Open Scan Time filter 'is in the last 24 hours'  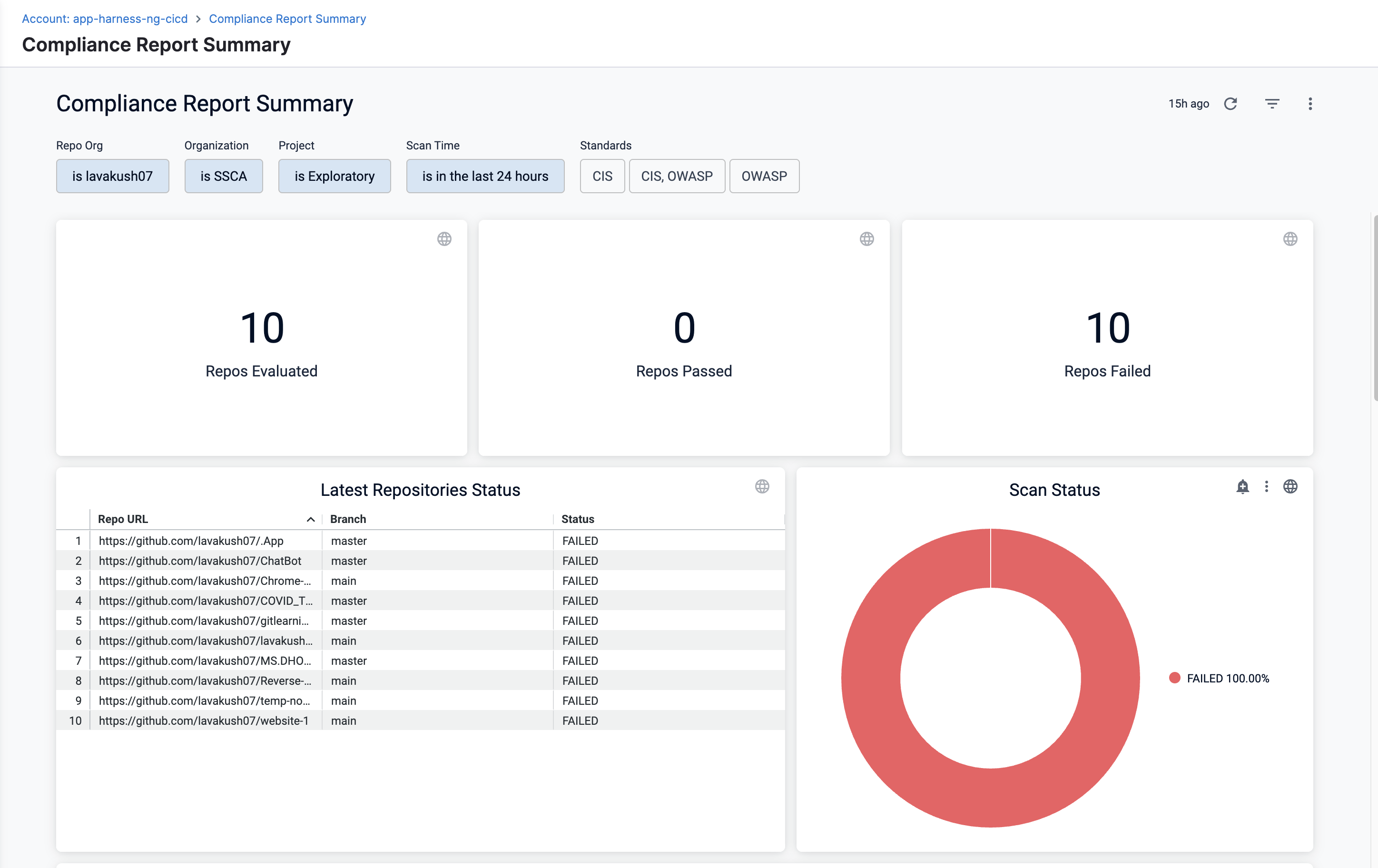tap(485, 176)
